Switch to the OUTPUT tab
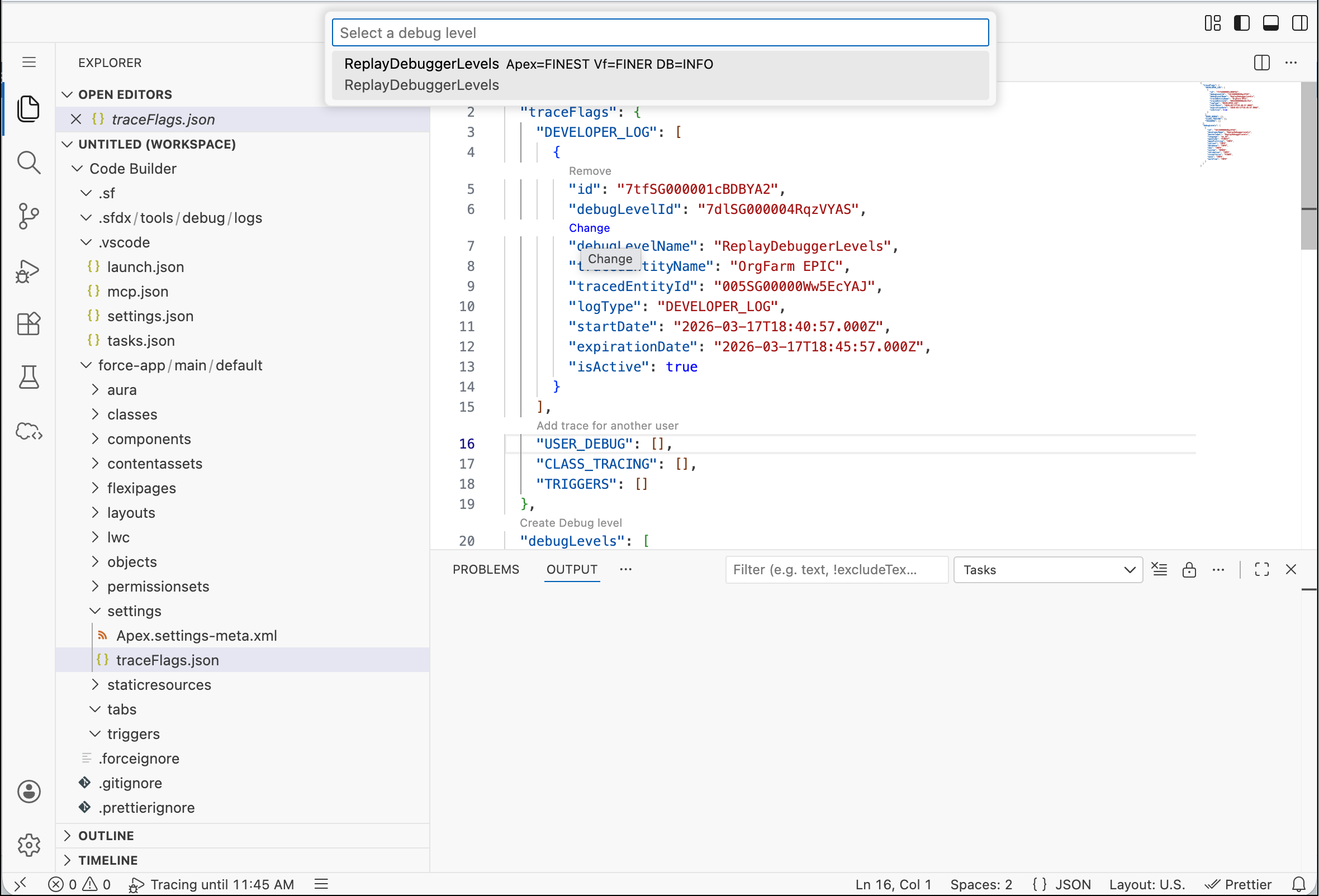 (572, 569)
